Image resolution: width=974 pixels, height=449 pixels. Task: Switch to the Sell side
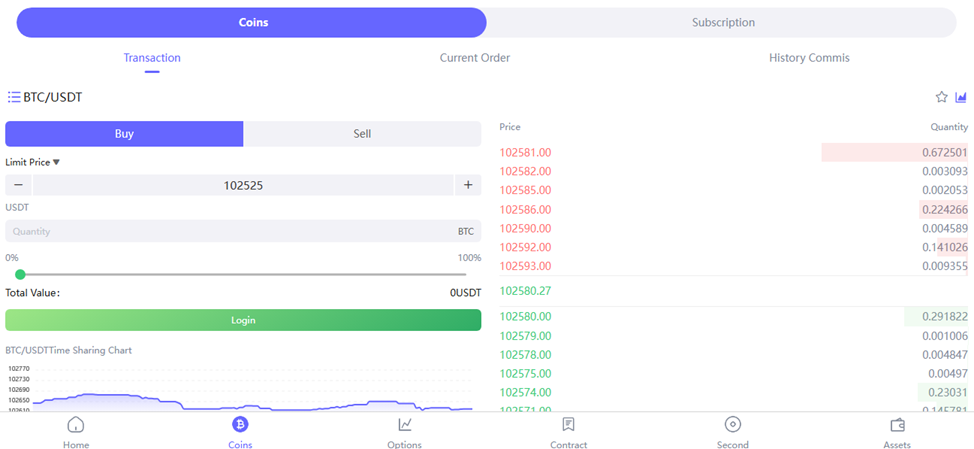tap(362, 134)
